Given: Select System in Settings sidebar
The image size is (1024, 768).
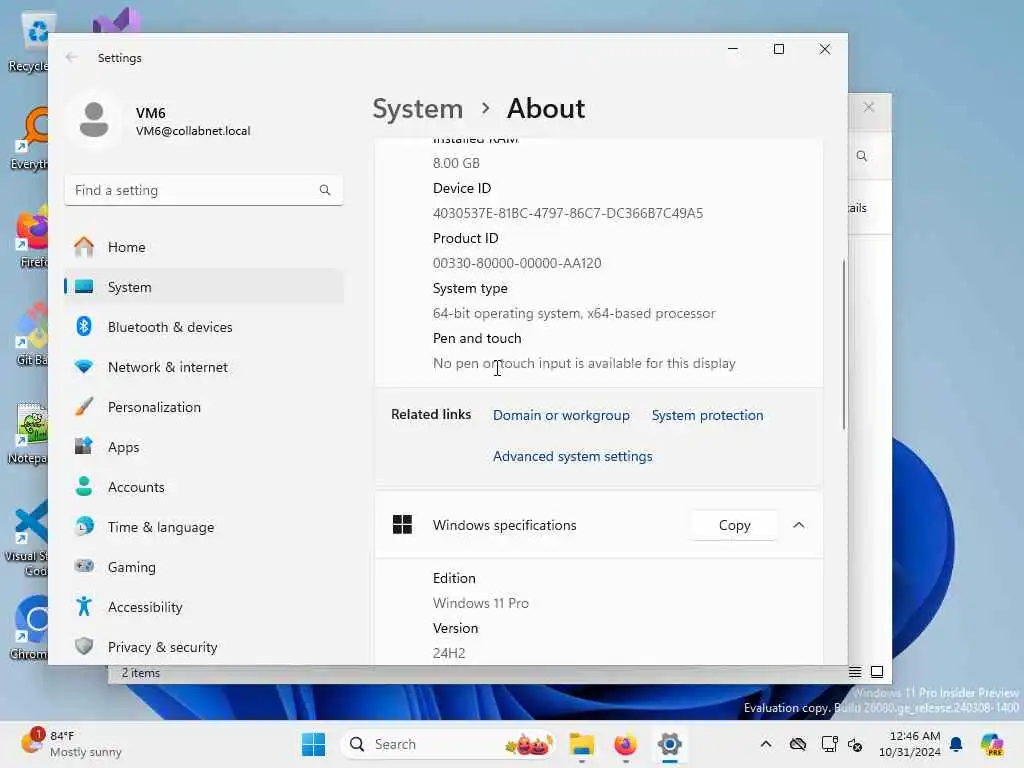Looking at the screenshot, I should click(x=204, y=287).
